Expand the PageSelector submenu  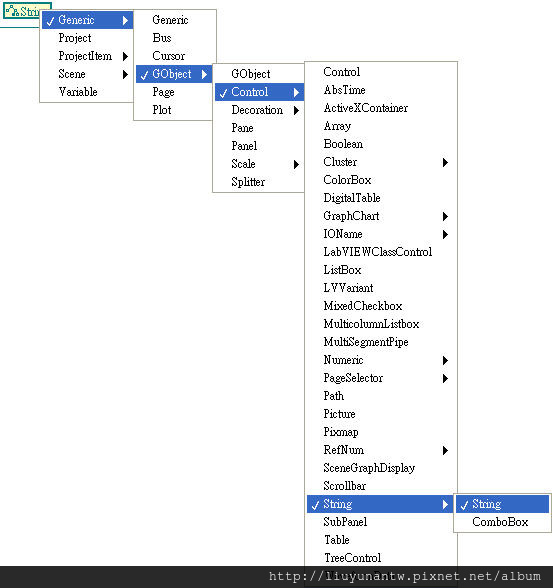[x=380, y=378]
